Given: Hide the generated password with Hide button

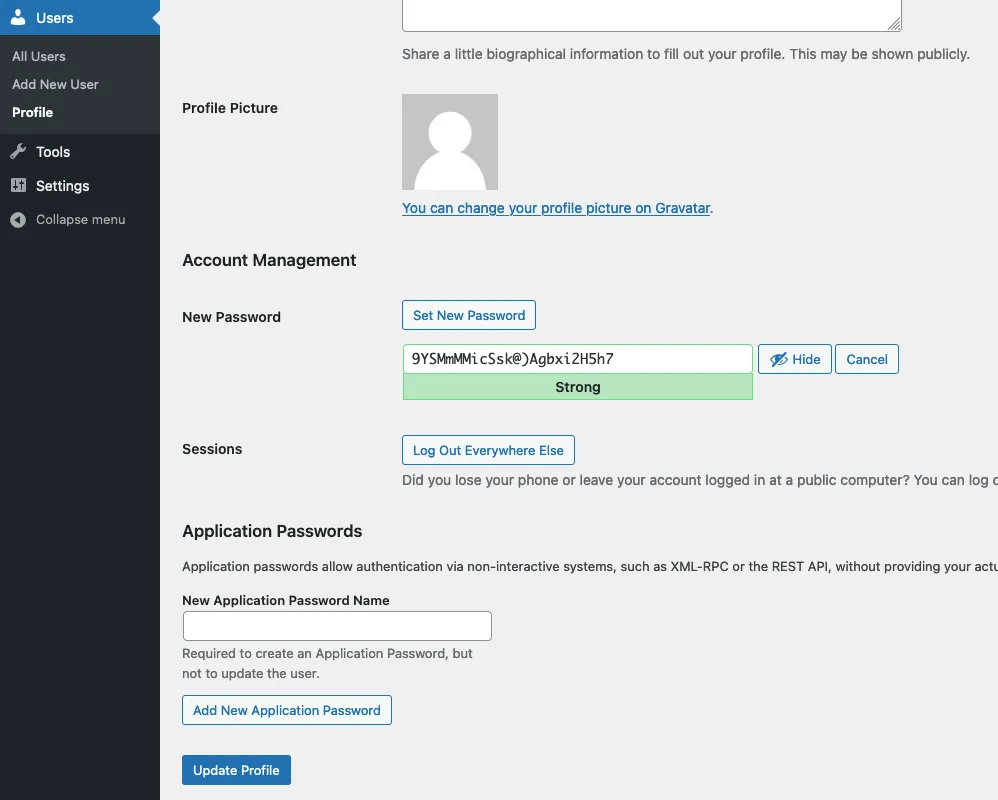Looking at the screenshot, I should (795, 359).
